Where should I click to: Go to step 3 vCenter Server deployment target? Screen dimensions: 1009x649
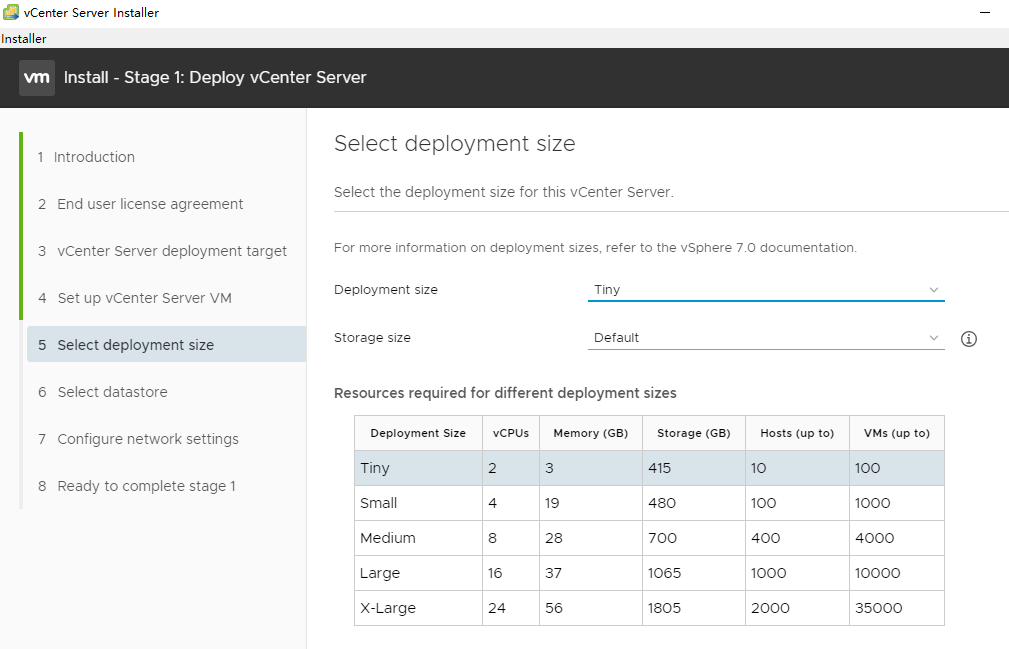coord(162,251)
